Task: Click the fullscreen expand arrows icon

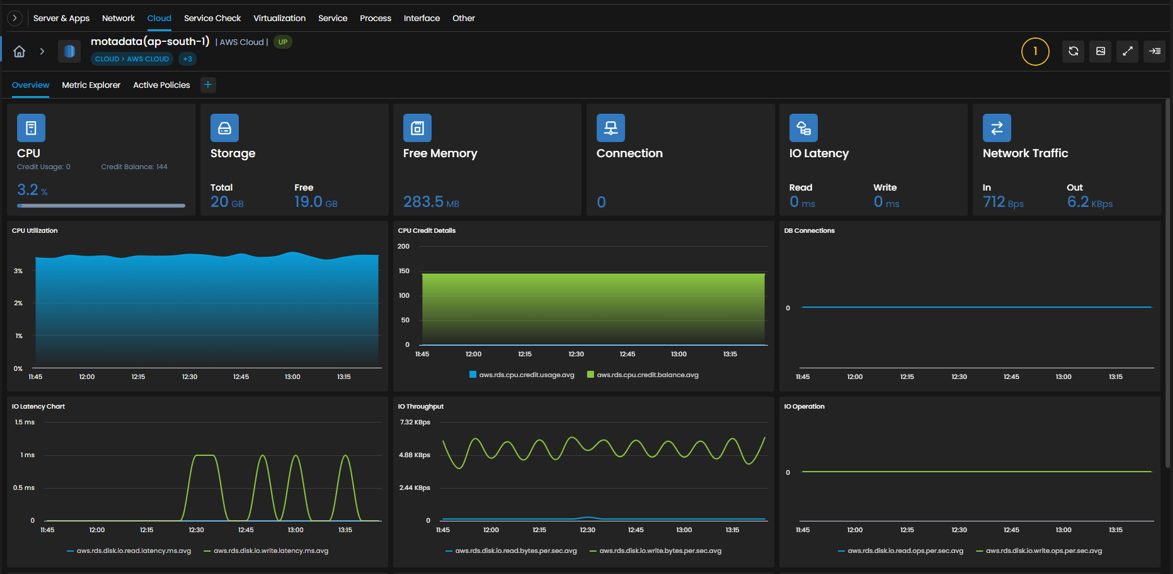Action: [1127, 51]
